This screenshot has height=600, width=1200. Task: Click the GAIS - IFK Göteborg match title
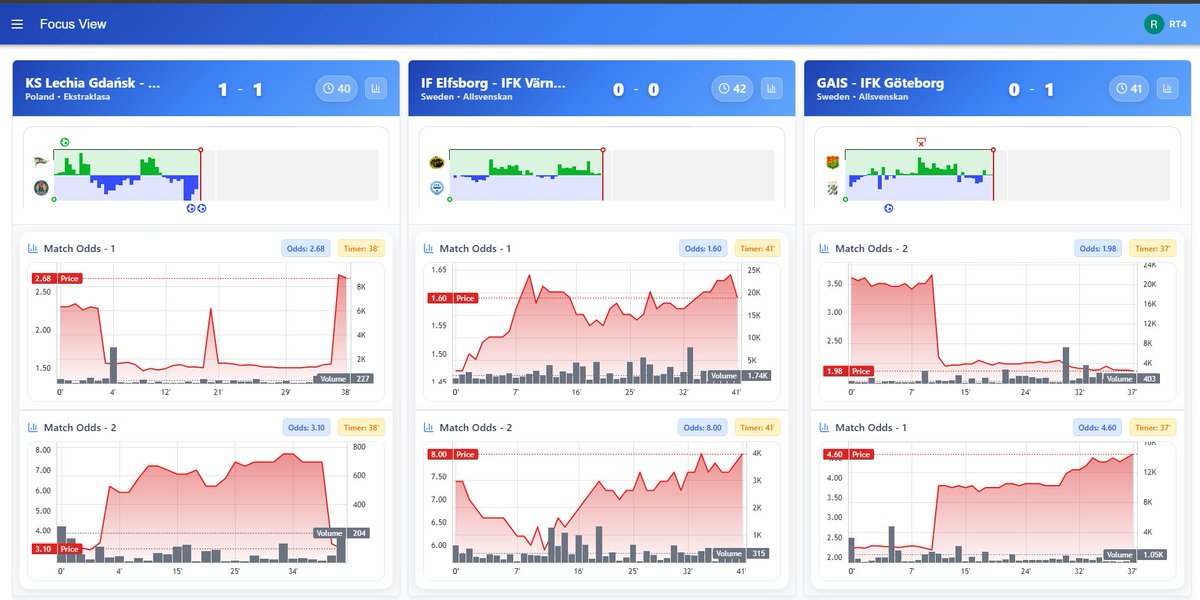tap(880, 84)
